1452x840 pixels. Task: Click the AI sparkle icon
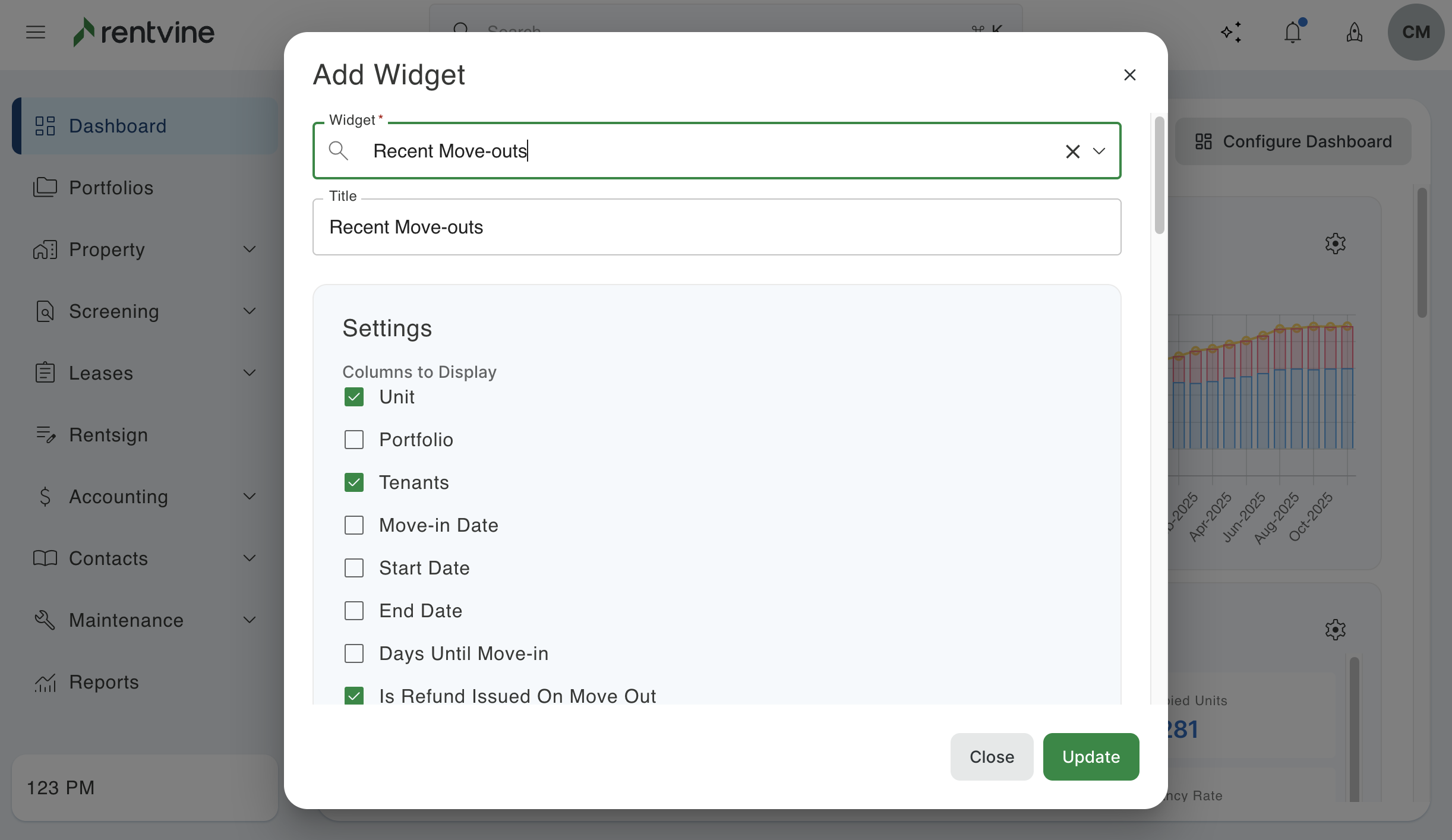point(1231,32)
